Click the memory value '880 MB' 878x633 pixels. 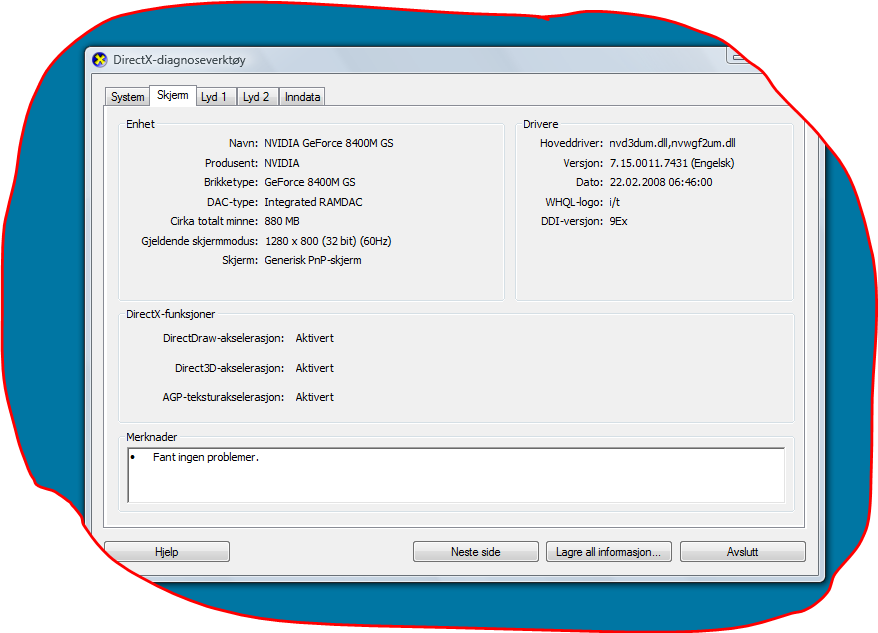pos(282,221)
